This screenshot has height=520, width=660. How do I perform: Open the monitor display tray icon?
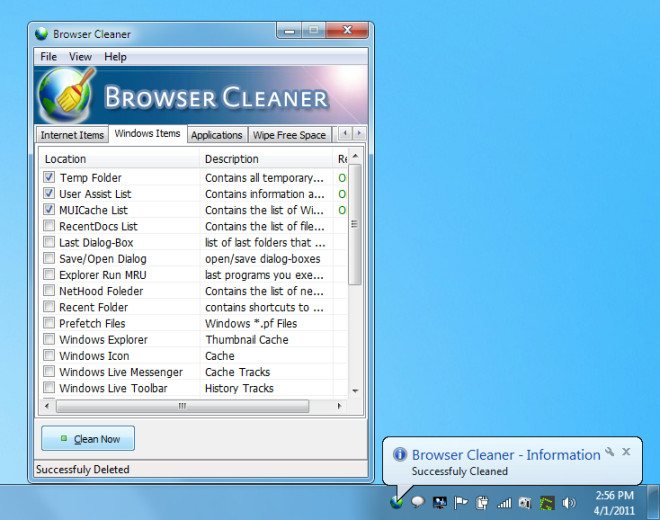pyautogui.click(x=439, y=502)
